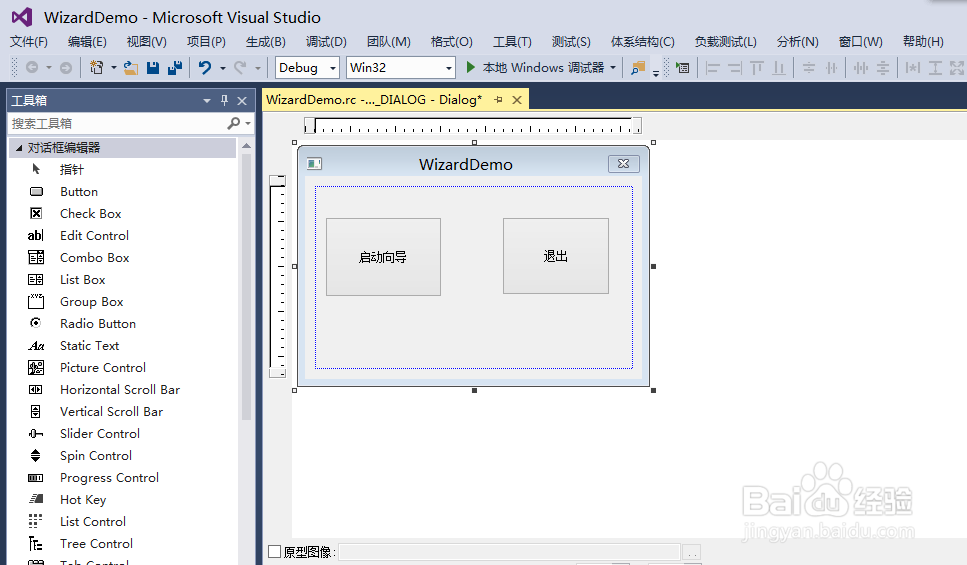Select Group Box control in toolbox
The image size is (967, 565).
point(122,302)
